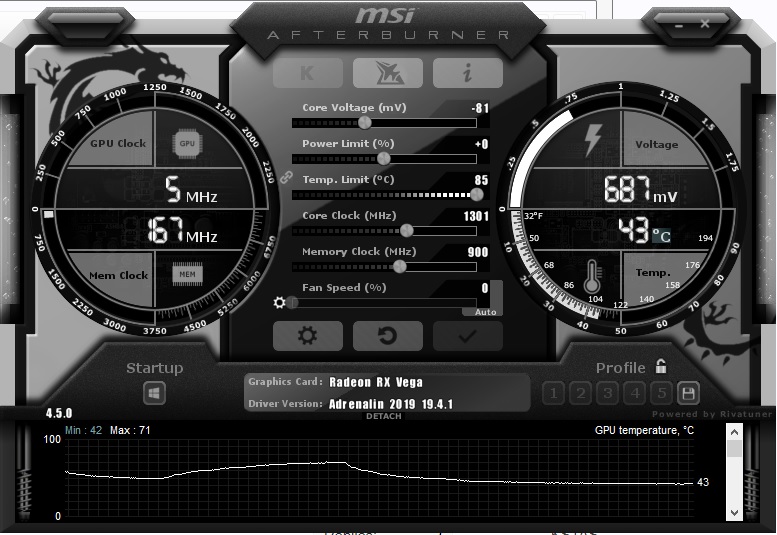Open the Kombustor K button
The width and height of the screenshot is (777, 535).
pos(308,73)
